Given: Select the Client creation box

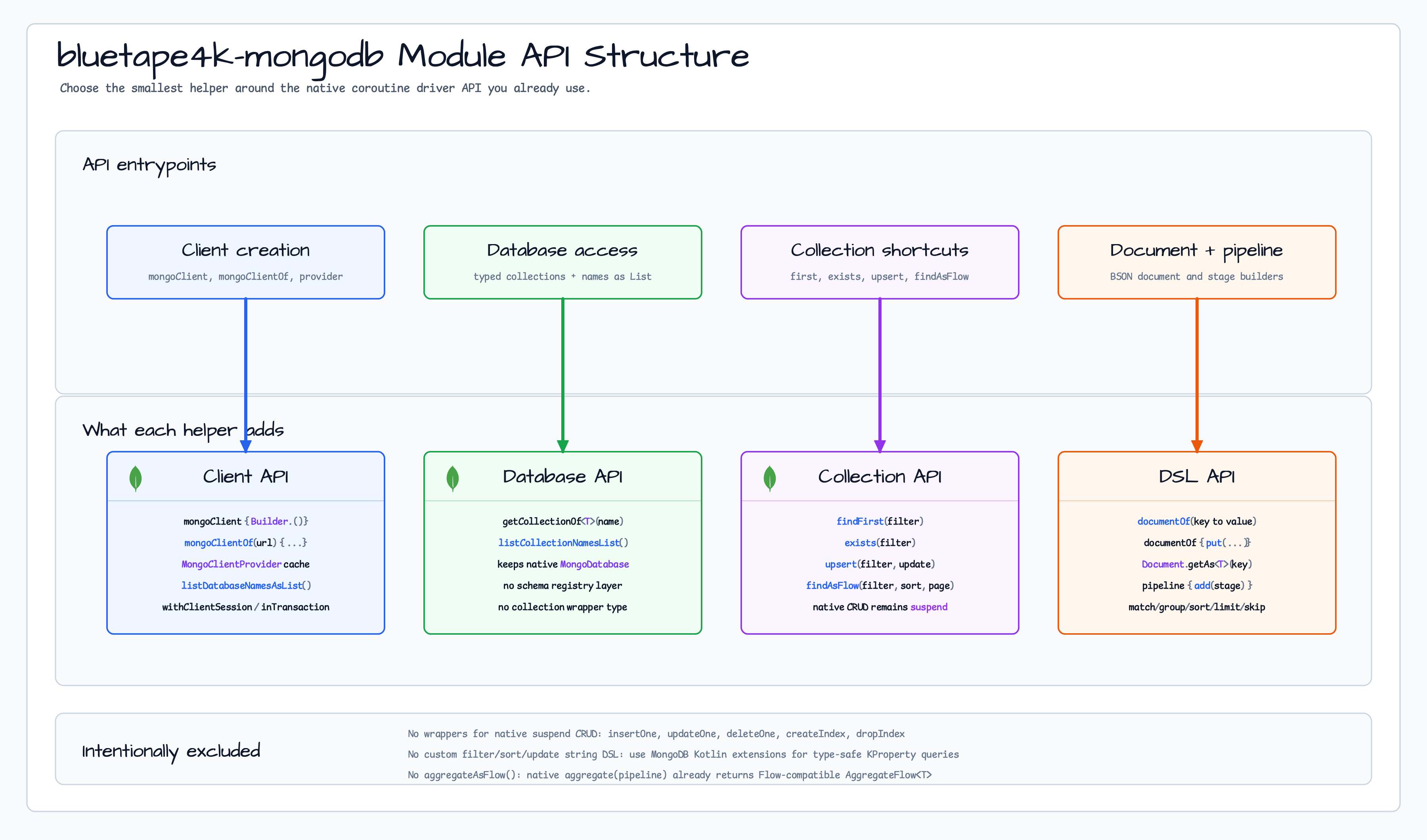Looking at the screenshot, I should 246,262.
